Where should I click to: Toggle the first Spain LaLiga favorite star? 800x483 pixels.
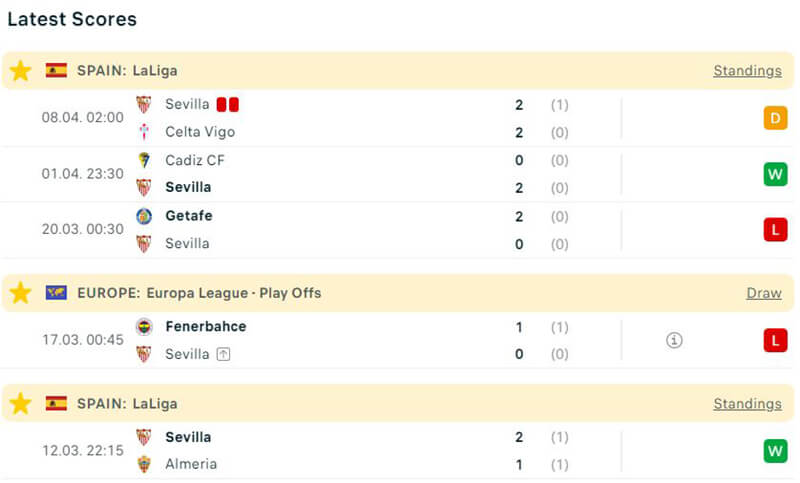click(x=21, y=71)
